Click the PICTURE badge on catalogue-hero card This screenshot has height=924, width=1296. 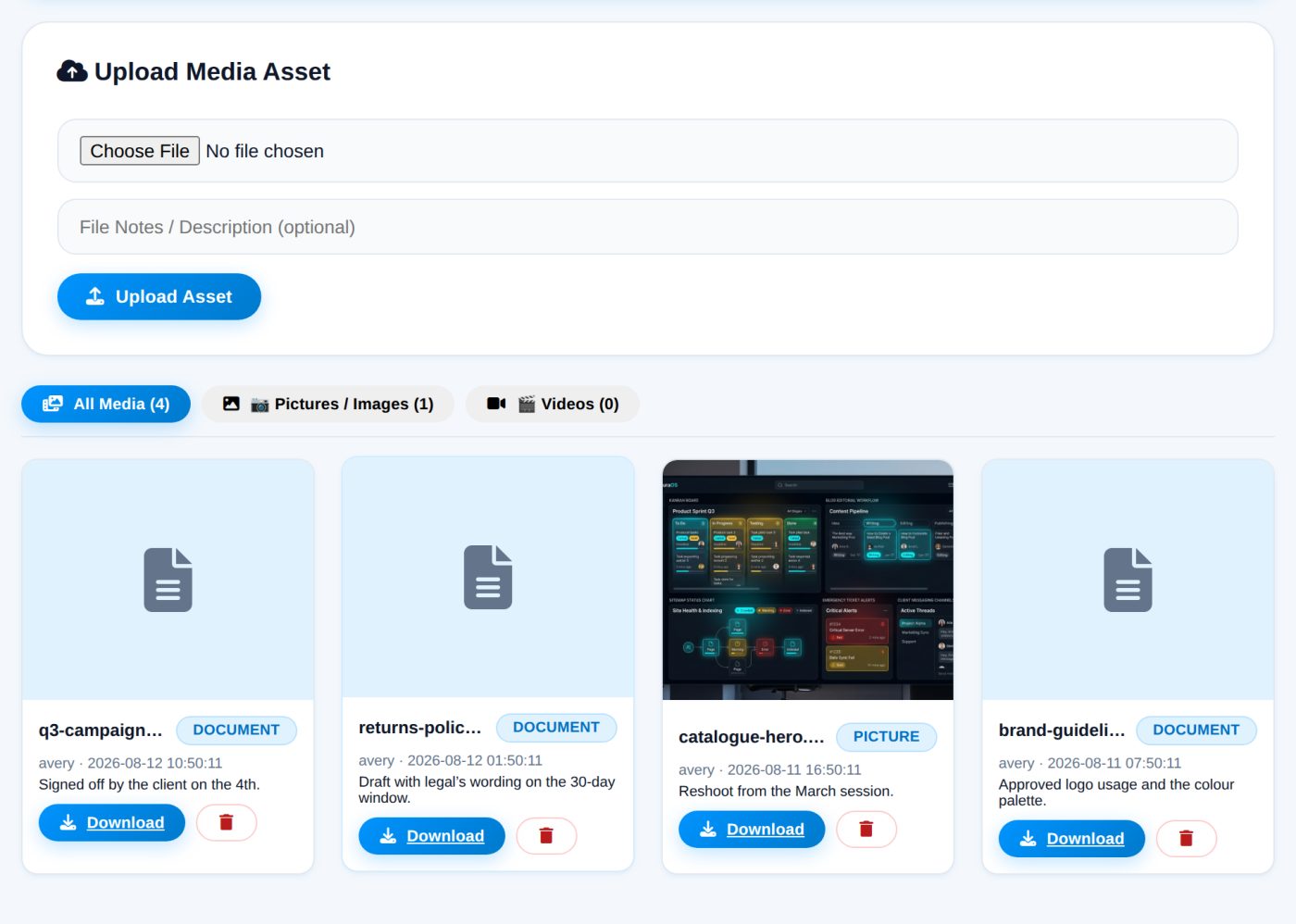886,736
